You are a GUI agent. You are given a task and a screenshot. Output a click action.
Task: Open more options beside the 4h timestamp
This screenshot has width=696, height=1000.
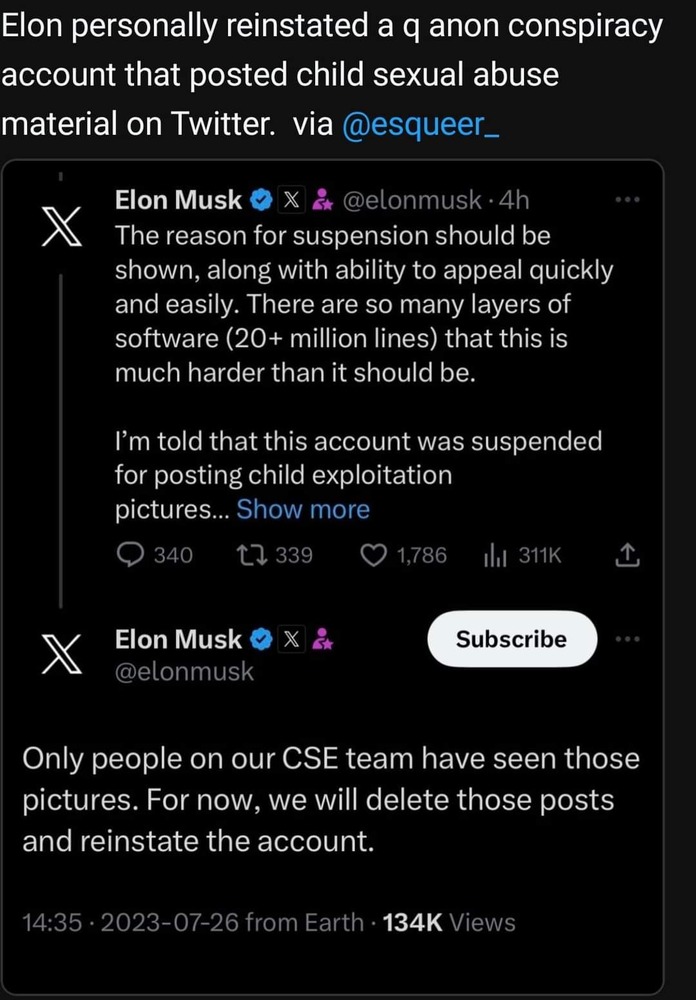(x=628, y=200)
